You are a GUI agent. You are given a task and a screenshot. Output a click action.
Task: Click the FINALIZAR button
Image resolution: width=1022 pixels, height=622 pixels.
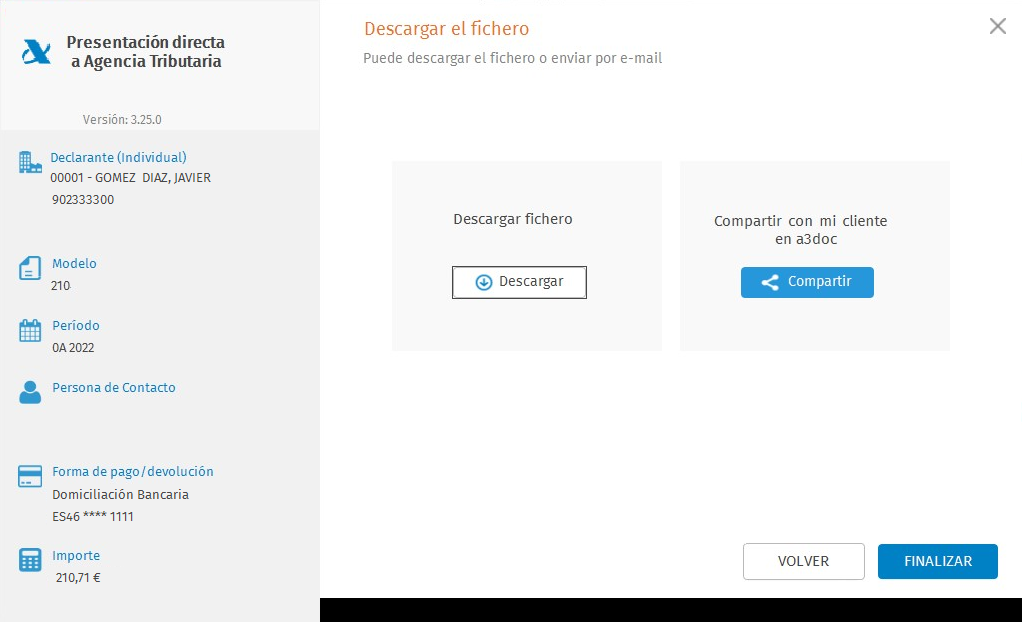coord(938,561)
